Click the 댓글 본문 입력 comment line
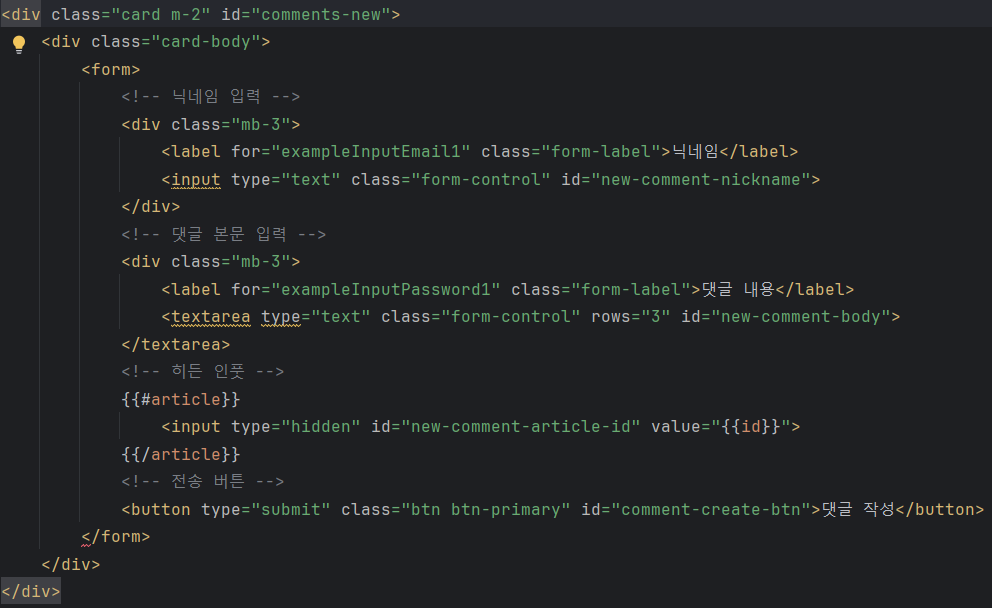This screenshot has height=608, width=992. click(224, 235)
